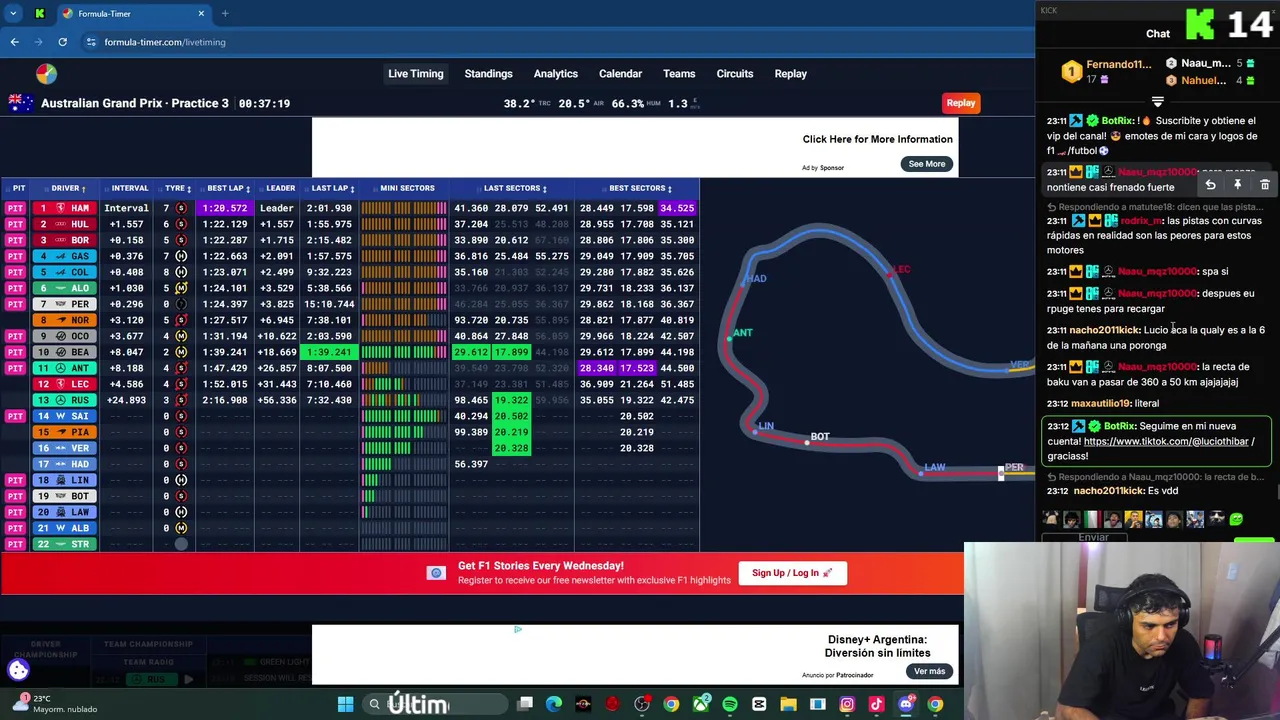1280x720 pixels.
Task: Click the hard tyre icon in GAS row
Action: (x=181, y=256)
